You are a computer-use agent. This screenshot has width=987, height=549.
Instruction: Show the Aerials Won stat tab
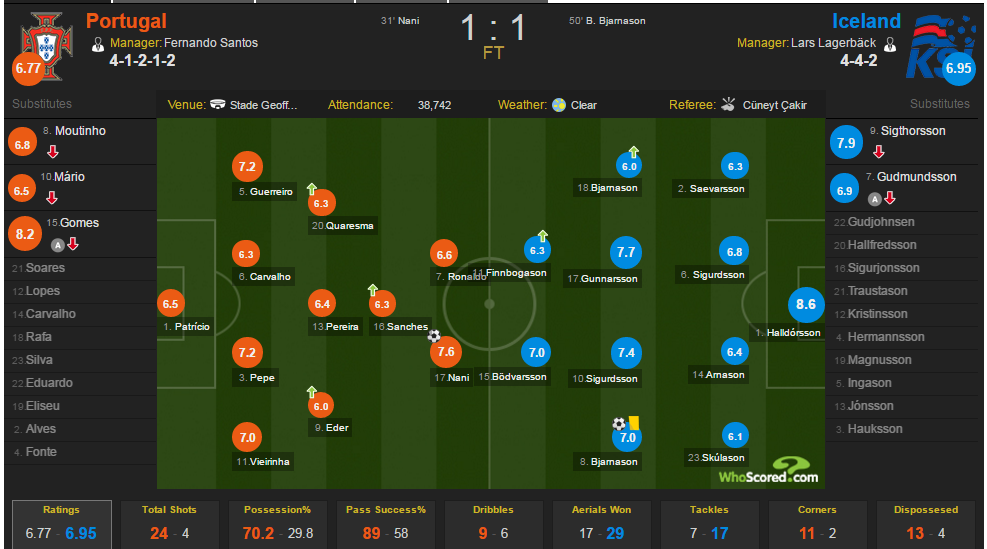click(601, 523)
